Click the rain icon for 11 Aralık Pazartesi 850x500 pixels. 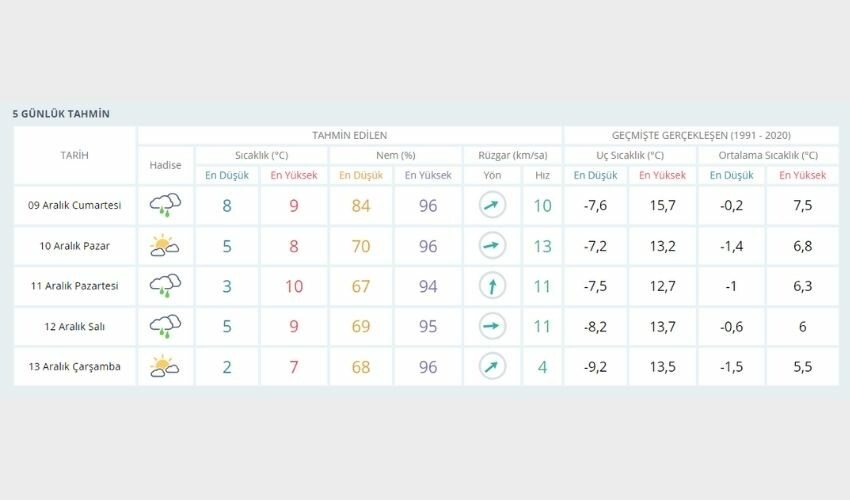pos(165,286)
